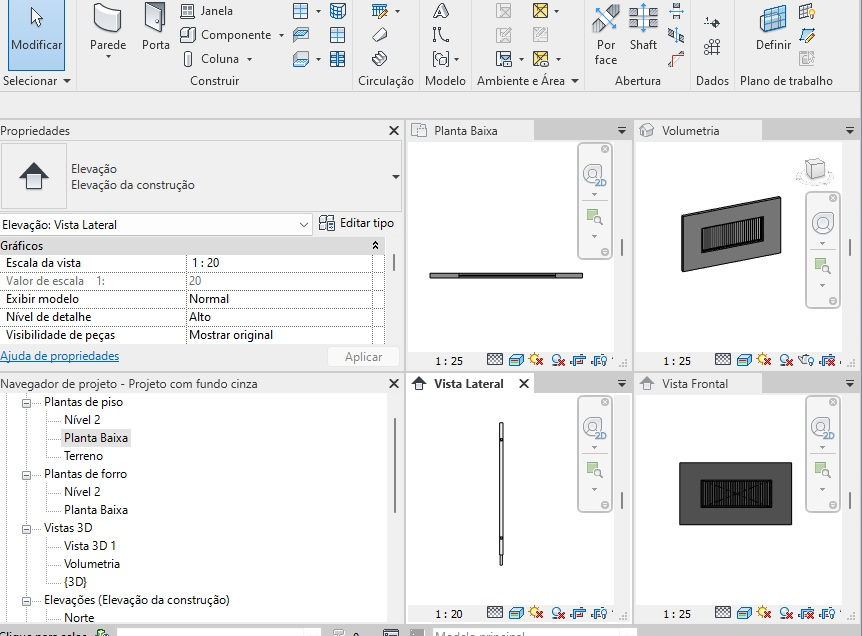Switch to the Planta Baixa view tab
This screenshot has height=636, width=862.
[x=472, y=131]
